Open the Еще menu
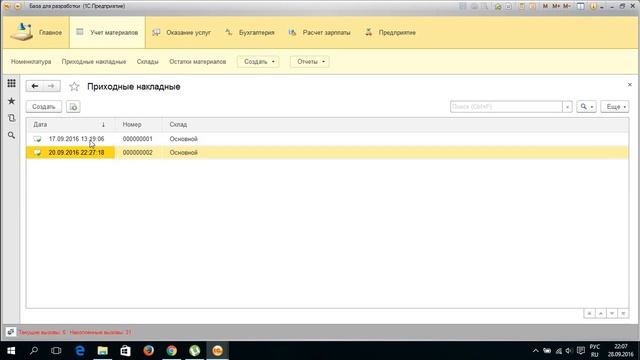 point(615,107)
